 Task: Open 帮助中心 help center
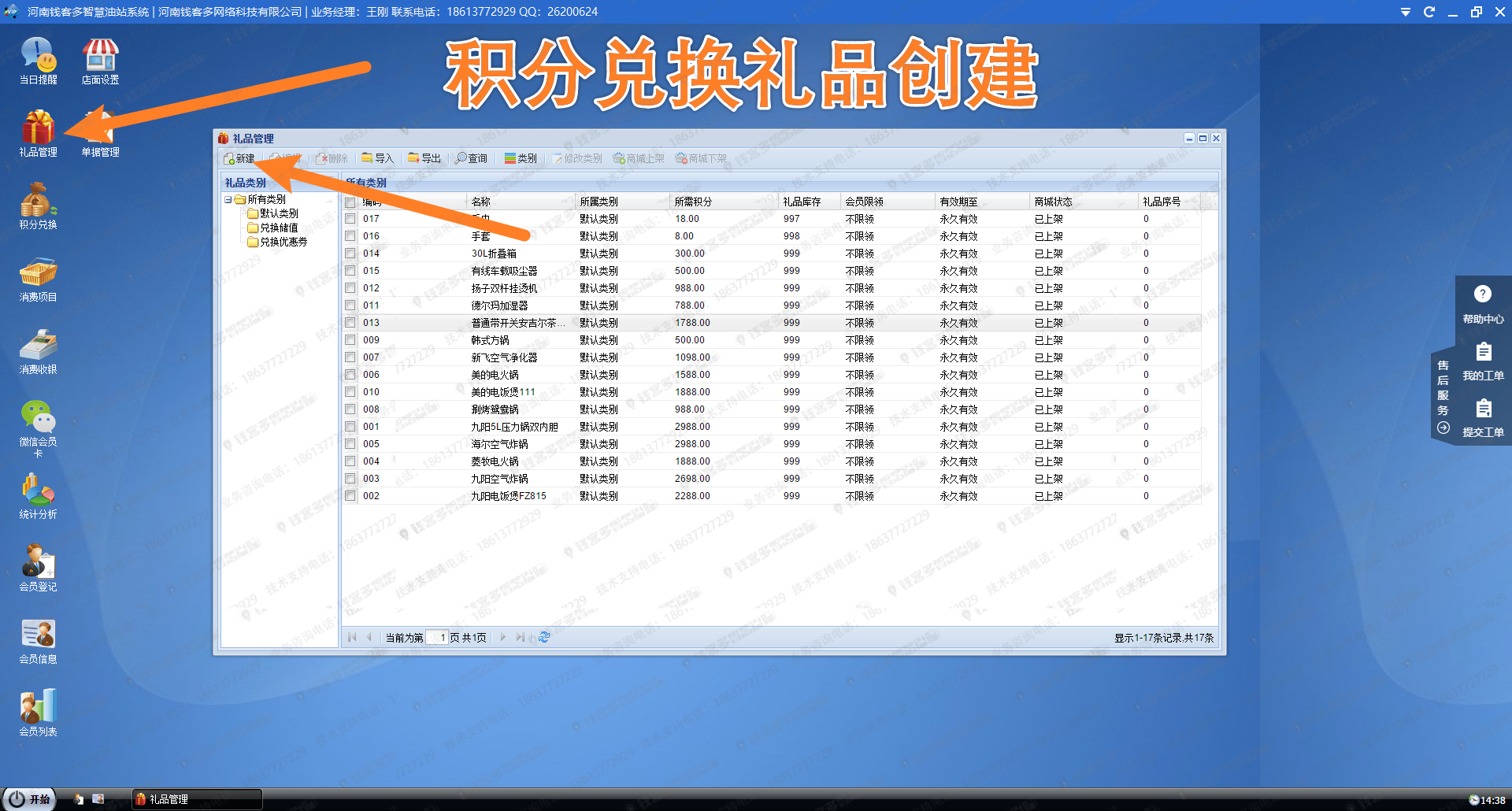click(x=1483, y=305)
